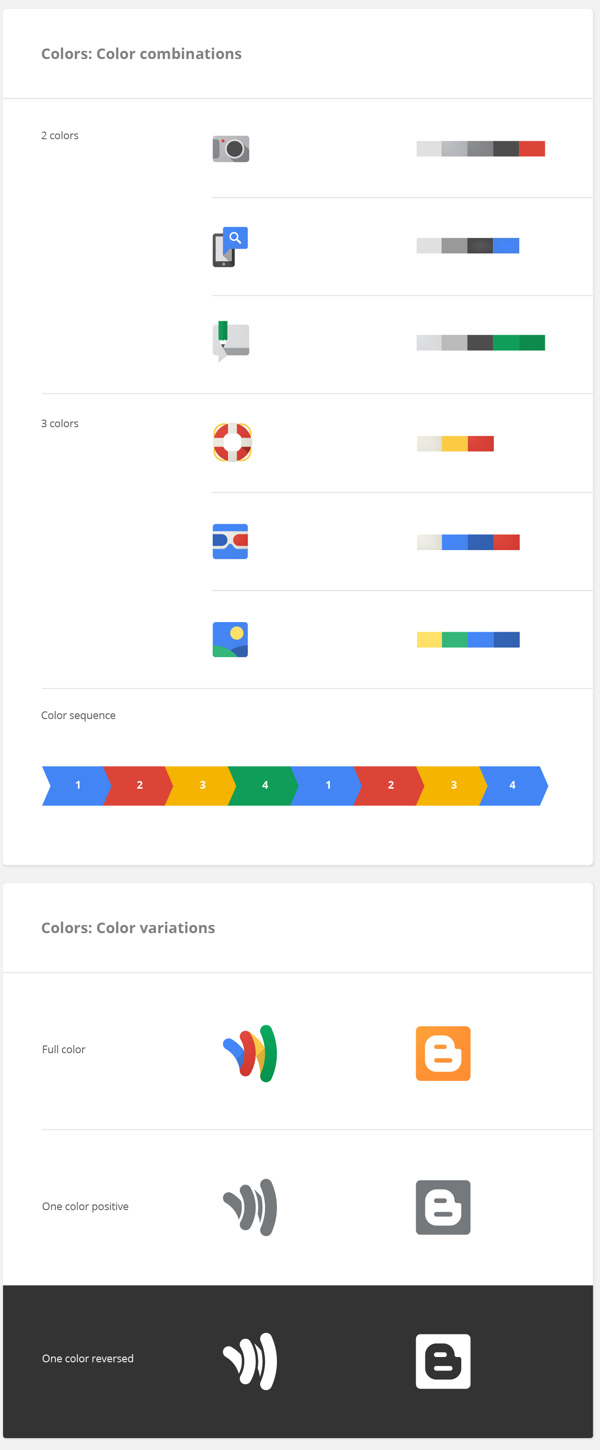The image size is (600, 1450).
Task: Click the full color Google Wallet logo
Action: [250, 1053]
